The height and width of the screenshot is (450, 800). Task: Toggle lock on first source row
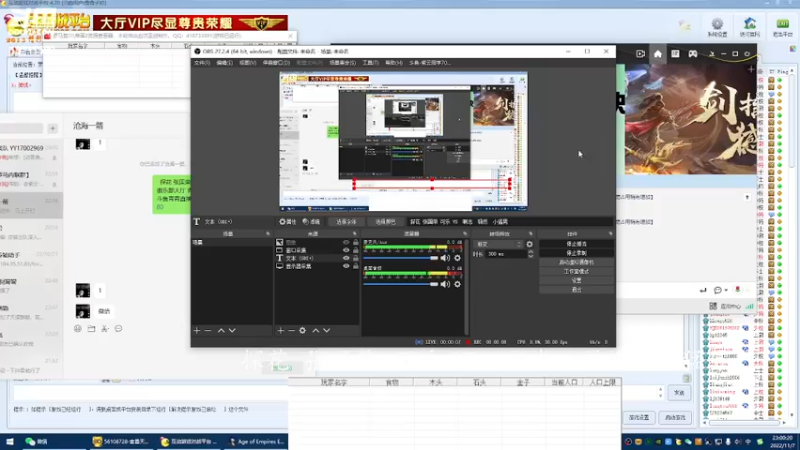click(356, 242)
